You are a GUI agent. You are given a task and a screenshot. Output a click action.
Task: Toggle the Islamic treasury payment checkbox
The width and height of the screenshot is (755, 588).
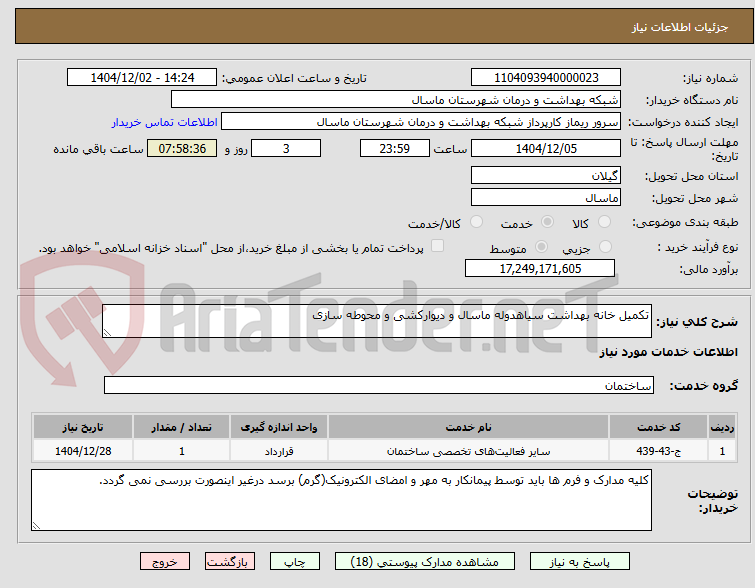tap(437, 246)
